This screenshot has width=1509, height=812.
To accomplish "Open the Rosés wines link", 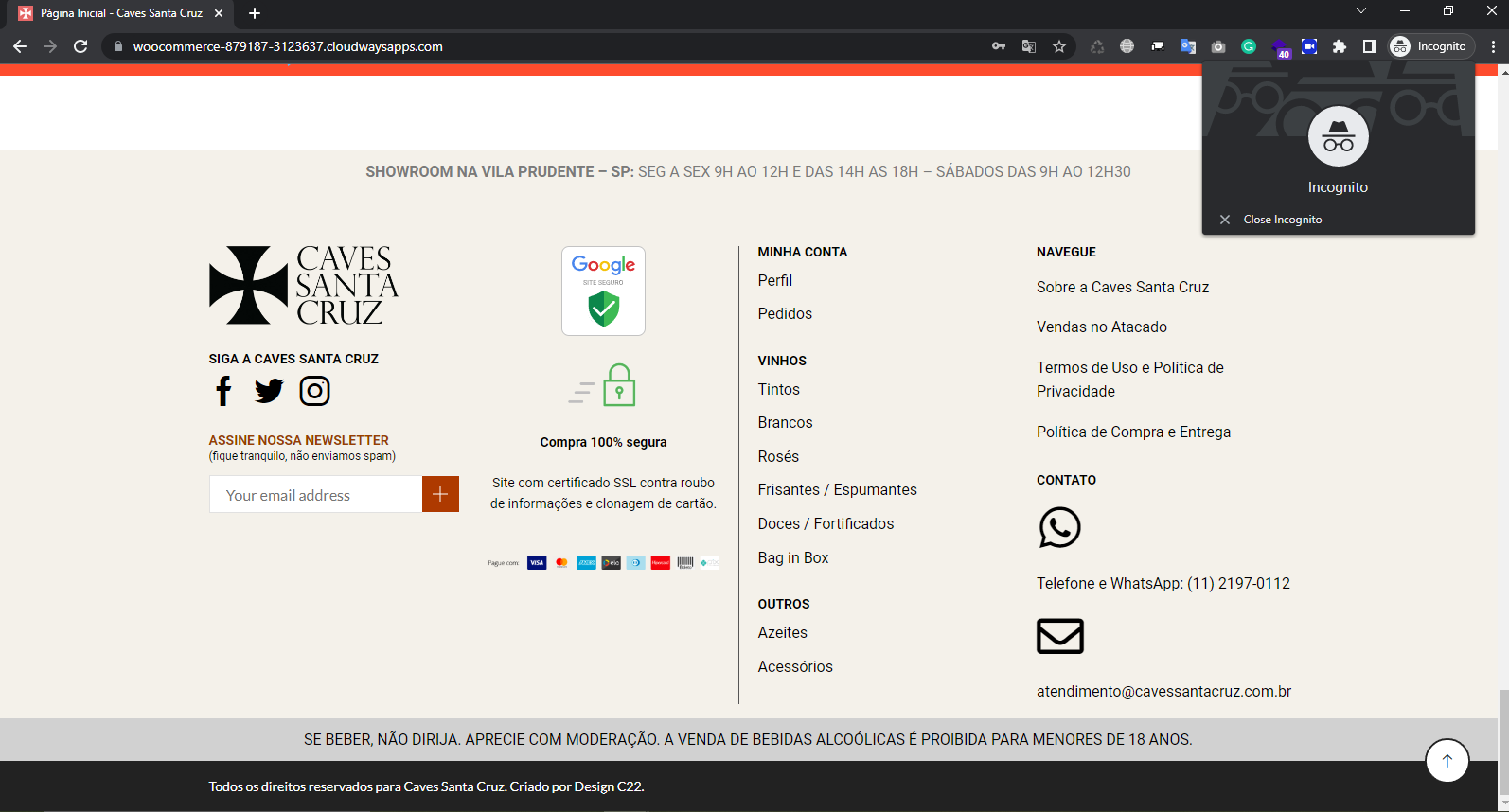I will pos(778,456).
